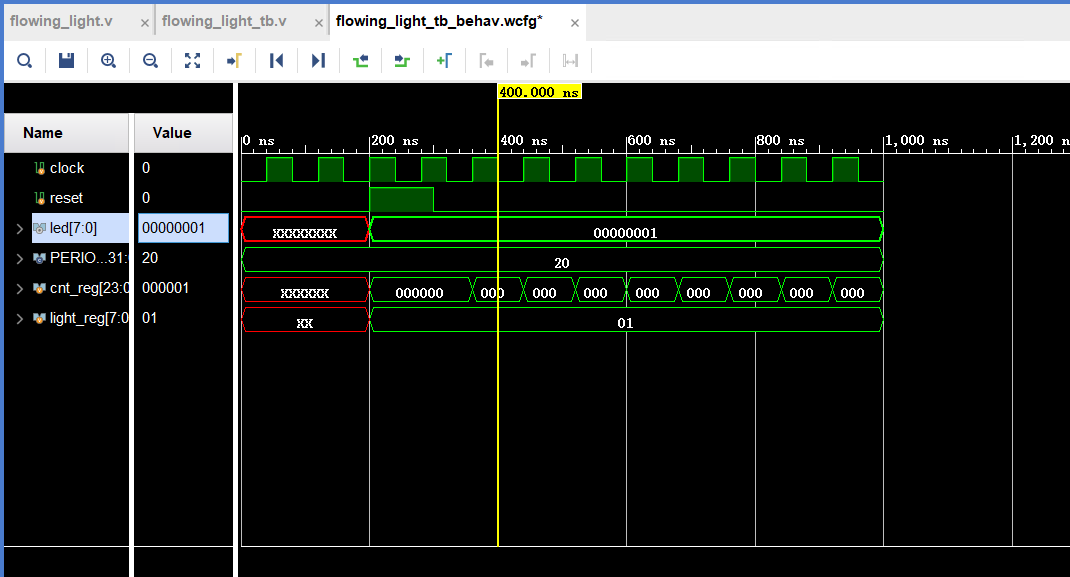Switch to the flowing_light.v tab
The image size is (1070, 577).
tap(61, 21)
